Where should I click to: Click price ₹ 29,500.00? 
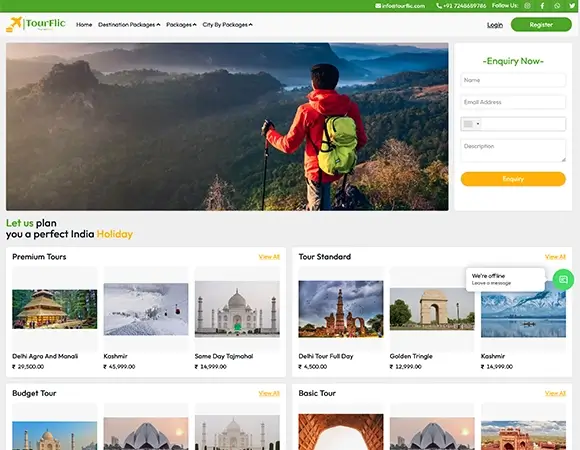(x=28, y=366)
